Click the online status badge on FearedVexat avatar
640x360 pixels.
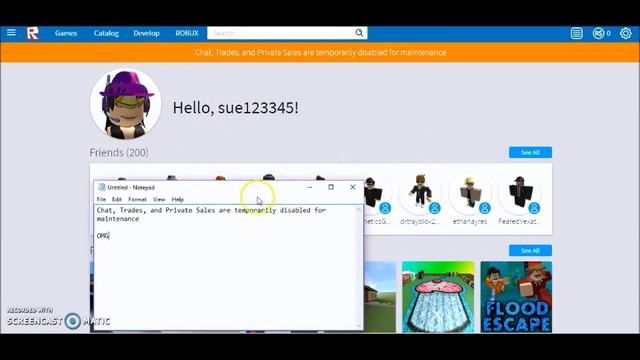pos(534,208)
